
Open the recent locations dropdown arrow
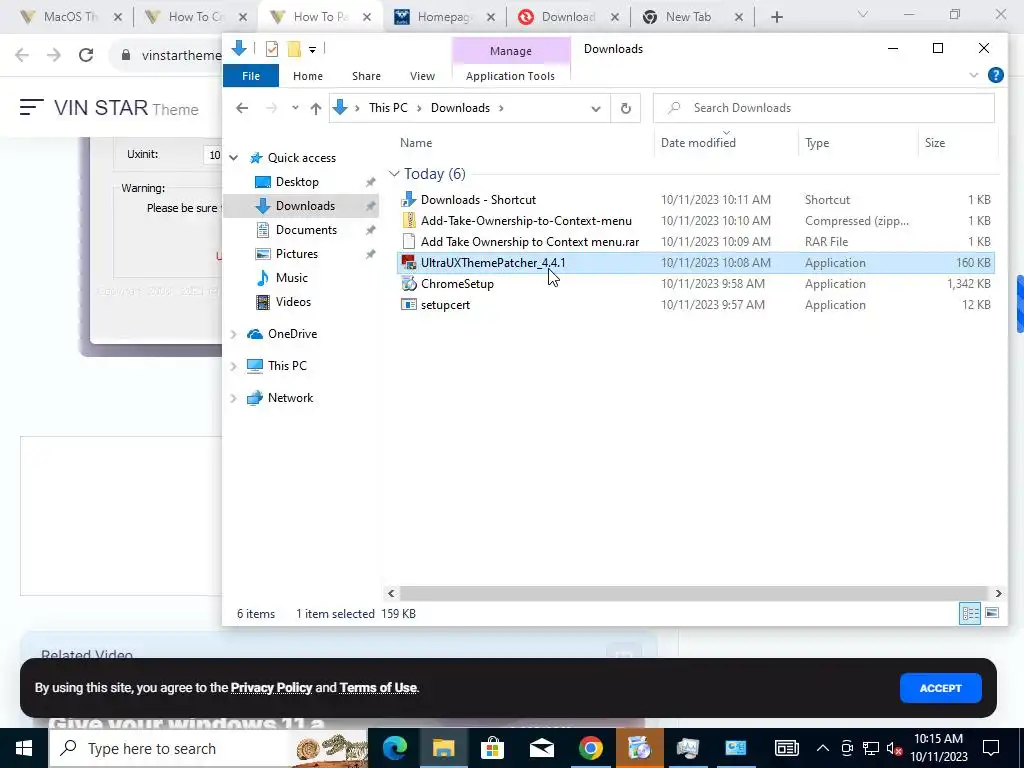[x=295, y=108]
